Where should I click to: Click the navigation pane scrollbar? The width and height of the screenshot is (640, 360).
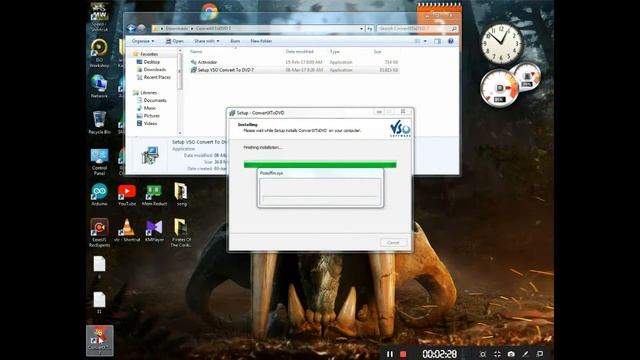180,92
